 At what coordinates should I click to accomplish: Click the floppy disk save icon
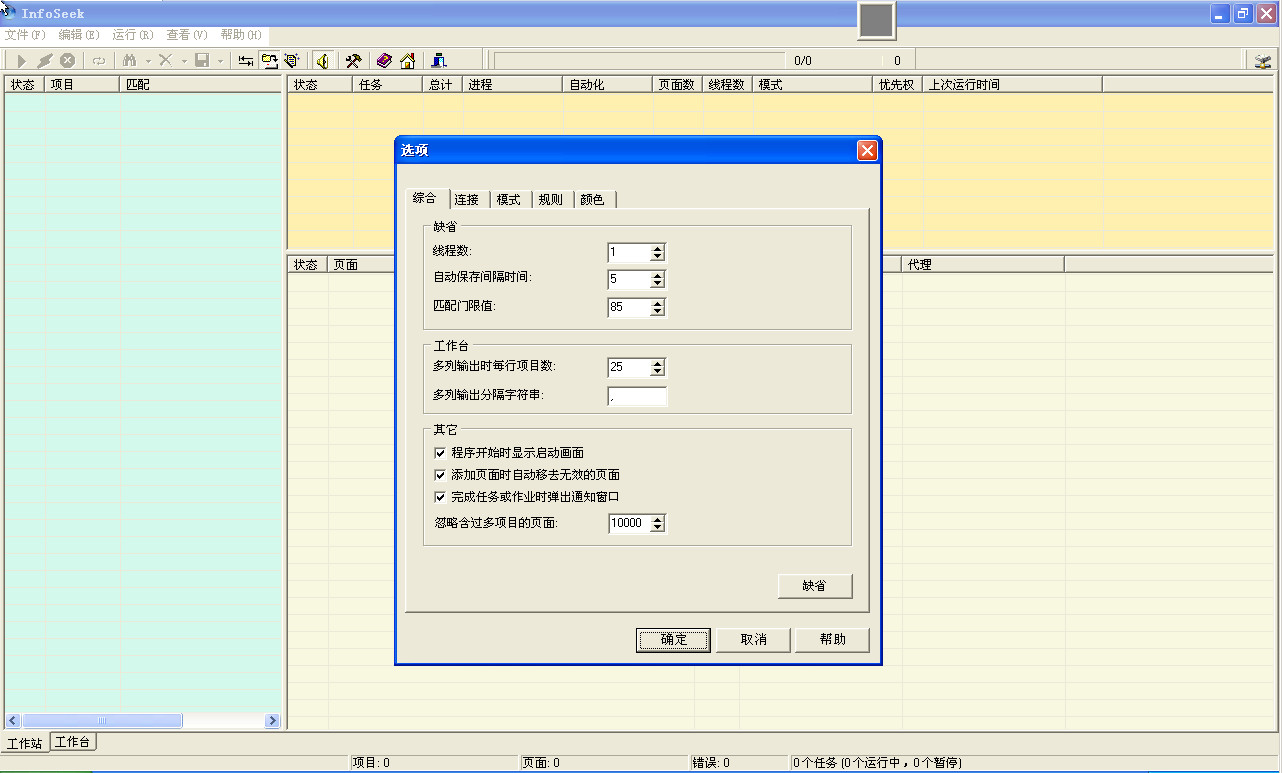click(202, 61)
